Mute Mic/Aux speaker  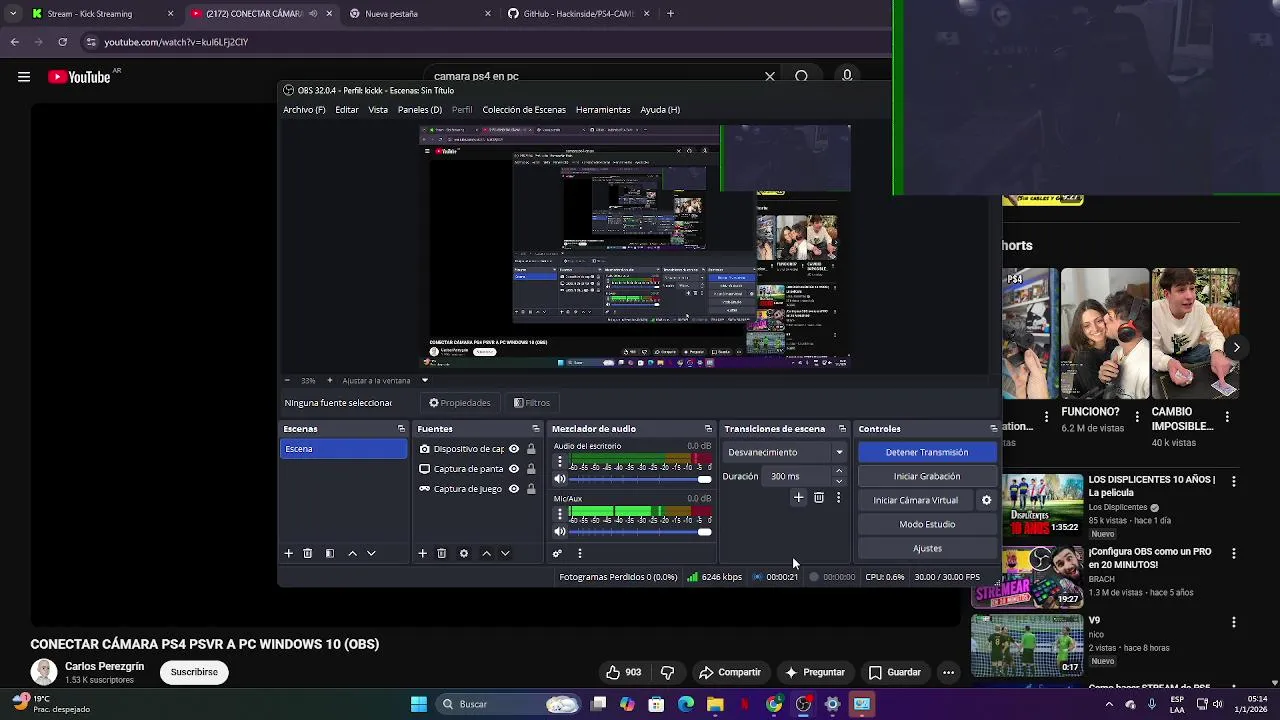[x=560, y=531]
